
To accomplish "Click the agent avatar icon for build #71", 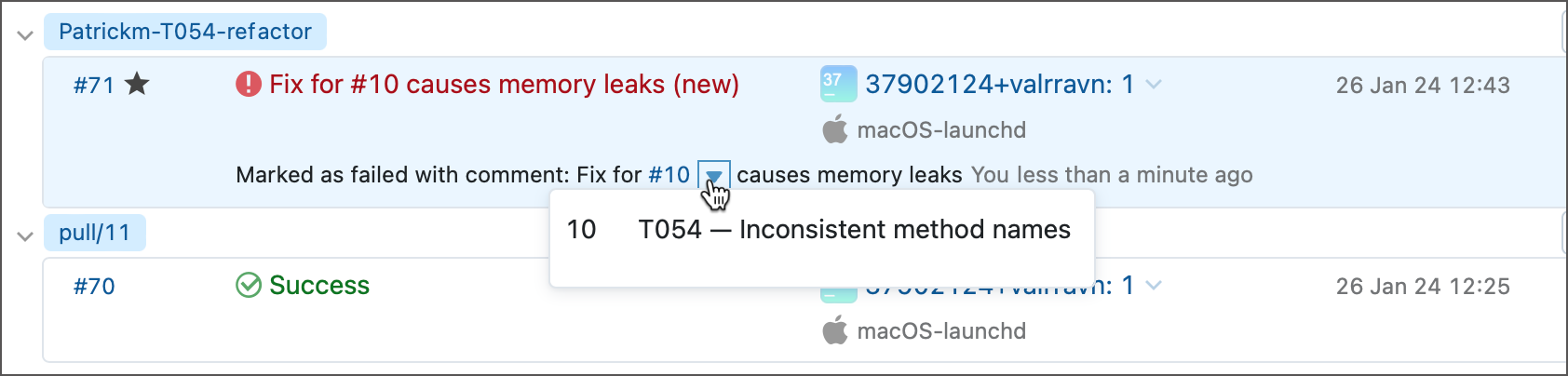I will (838, 84).
